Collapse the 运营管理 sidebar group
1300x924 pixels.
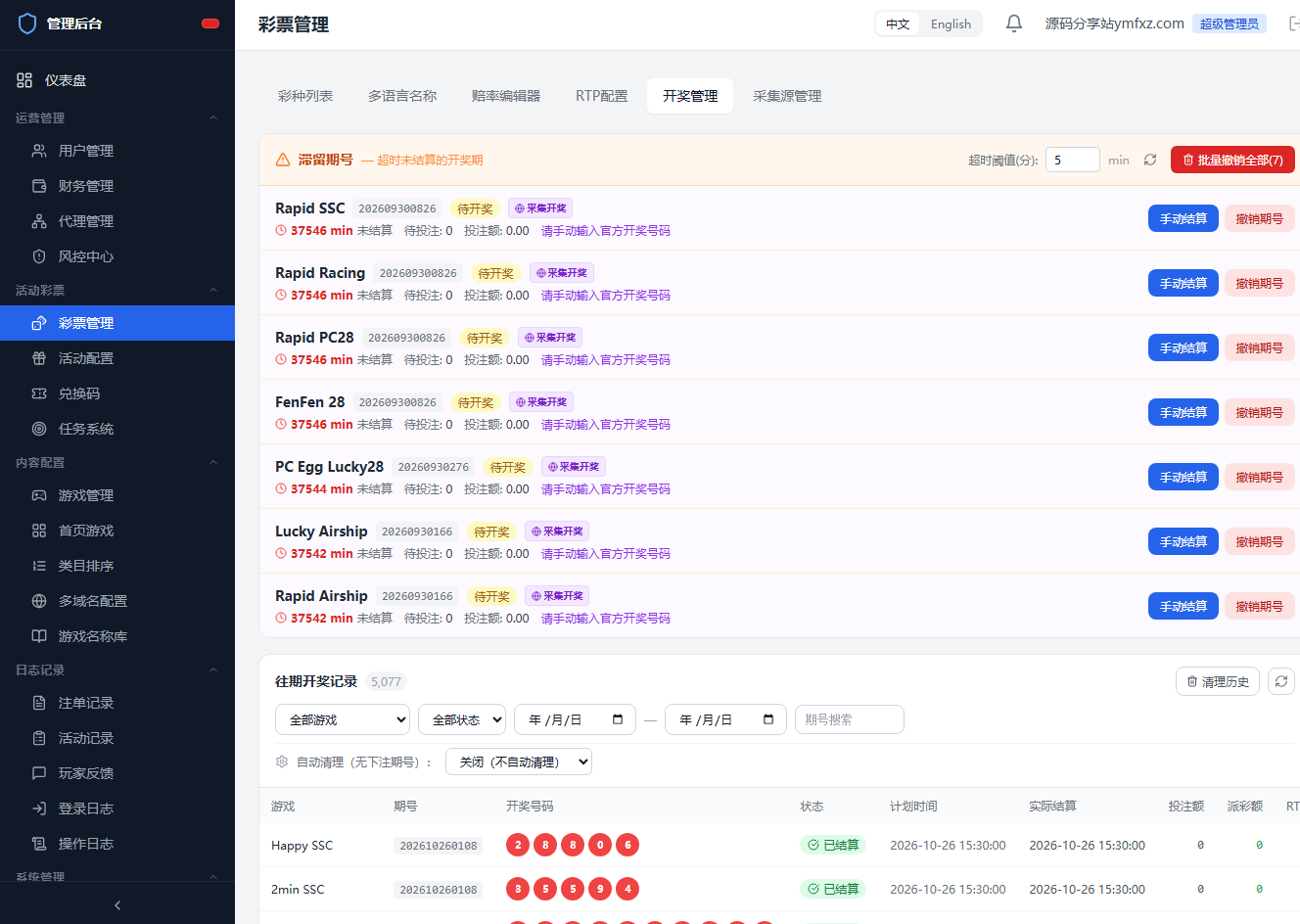(x=117, y=117)
